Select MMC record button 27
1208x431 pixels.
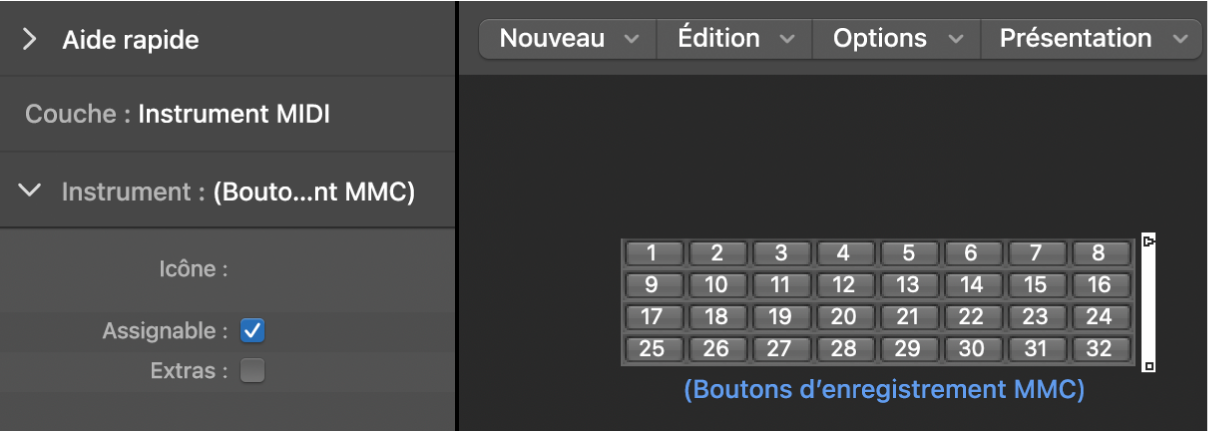[x=780, y=350]
